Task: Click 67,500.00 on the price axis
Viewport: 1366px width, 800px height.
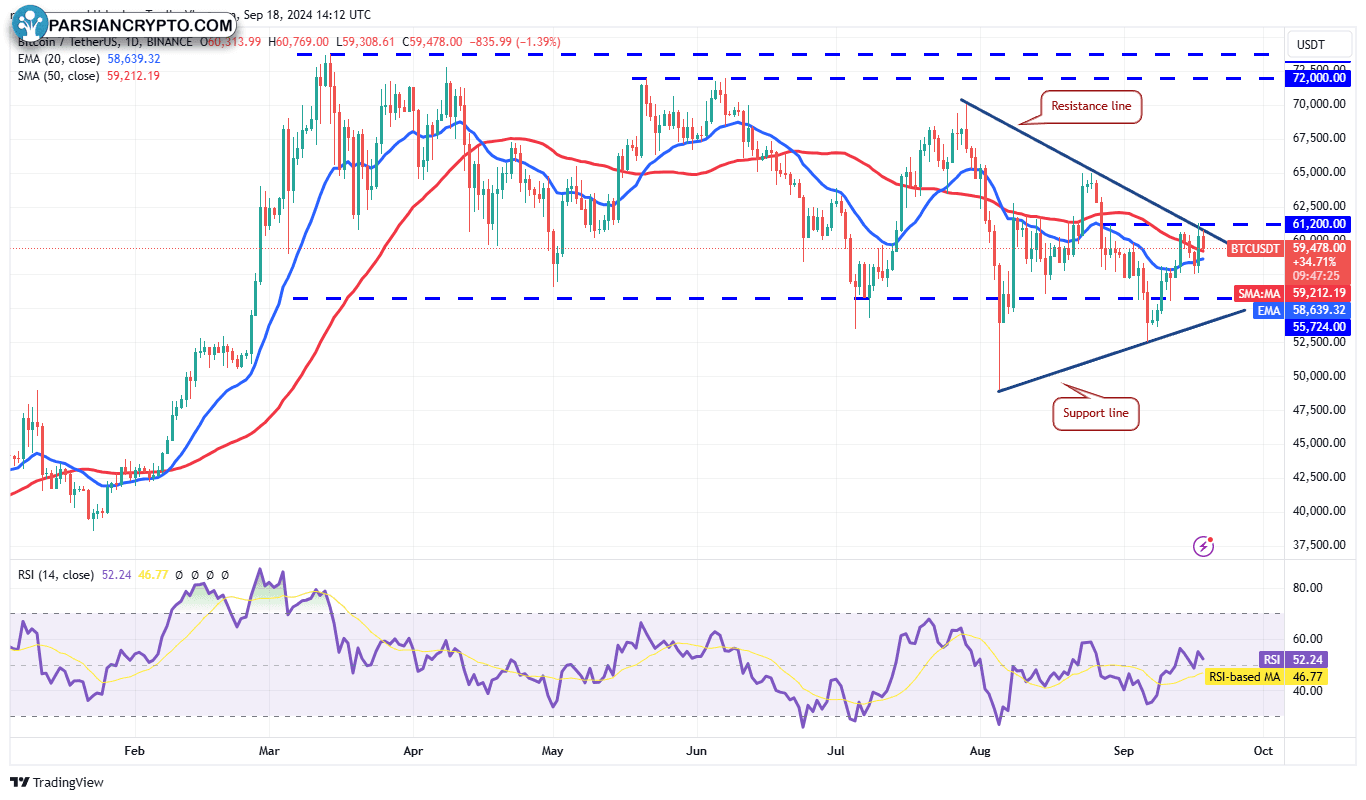Action: [1319, 138]
